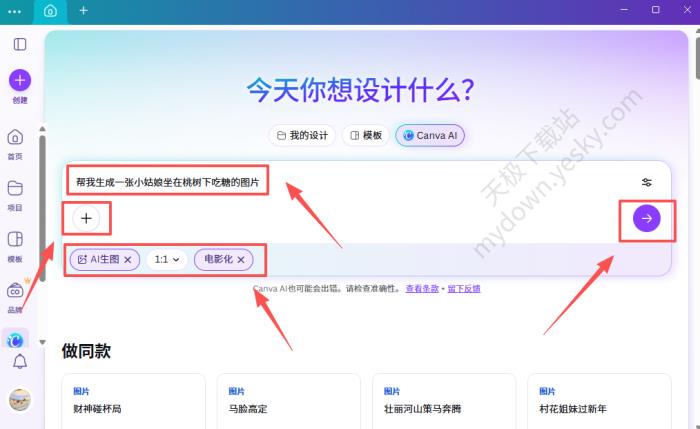Click the prompt text input field
This screenshot has width=700, height=429.
(x=350, y=182)
